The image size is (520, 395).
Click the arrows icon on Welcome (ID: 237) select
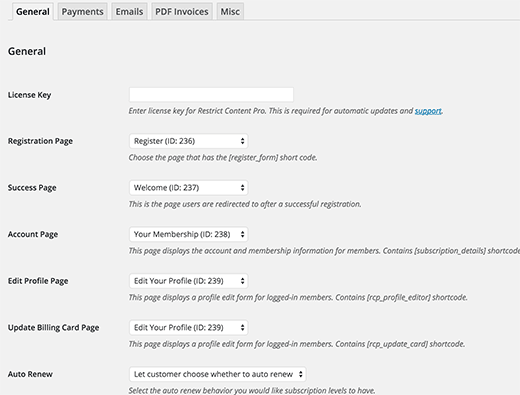point(242,188)
